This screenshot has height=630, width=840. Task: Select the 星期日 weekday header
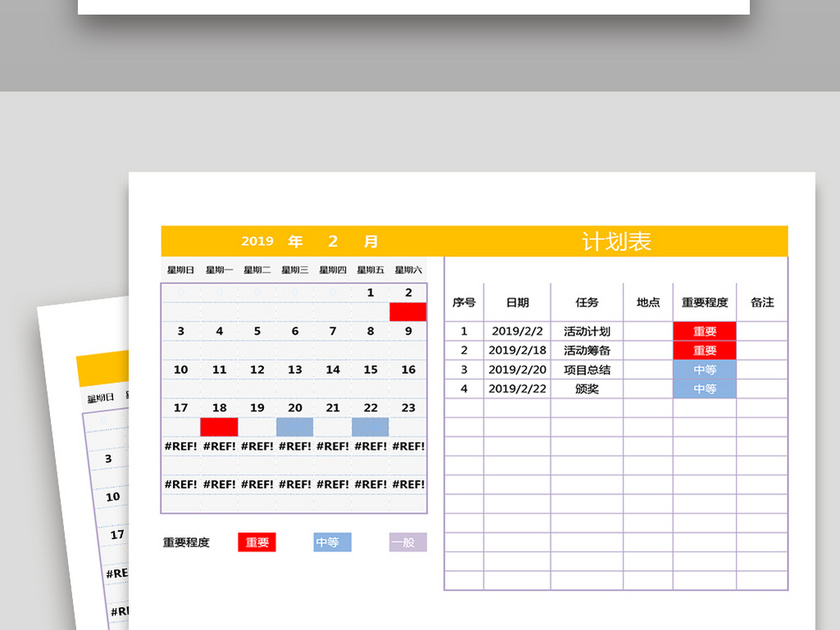tap(179, 268)
